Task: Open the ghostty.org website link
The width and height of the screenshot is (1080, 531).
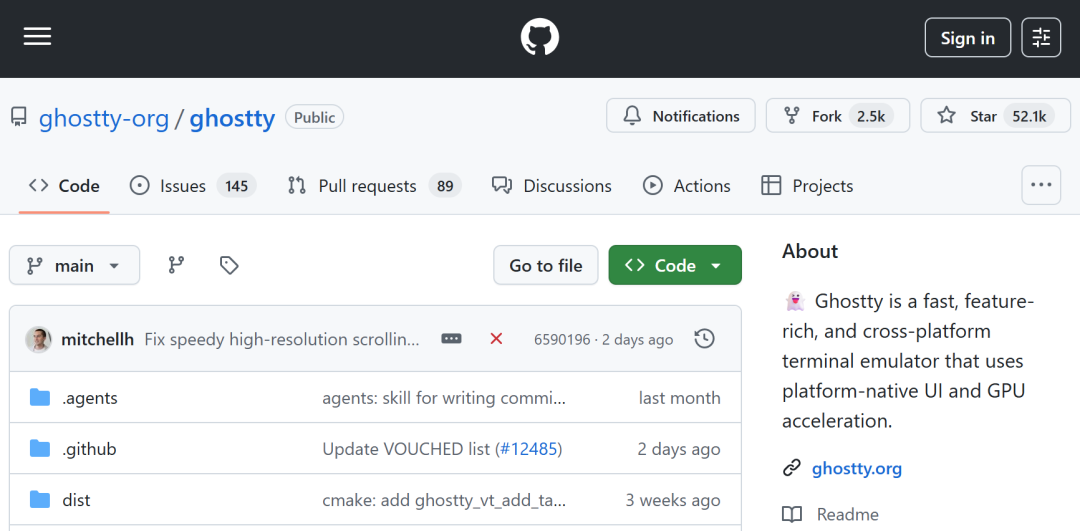Action: [x=856, y=469]
